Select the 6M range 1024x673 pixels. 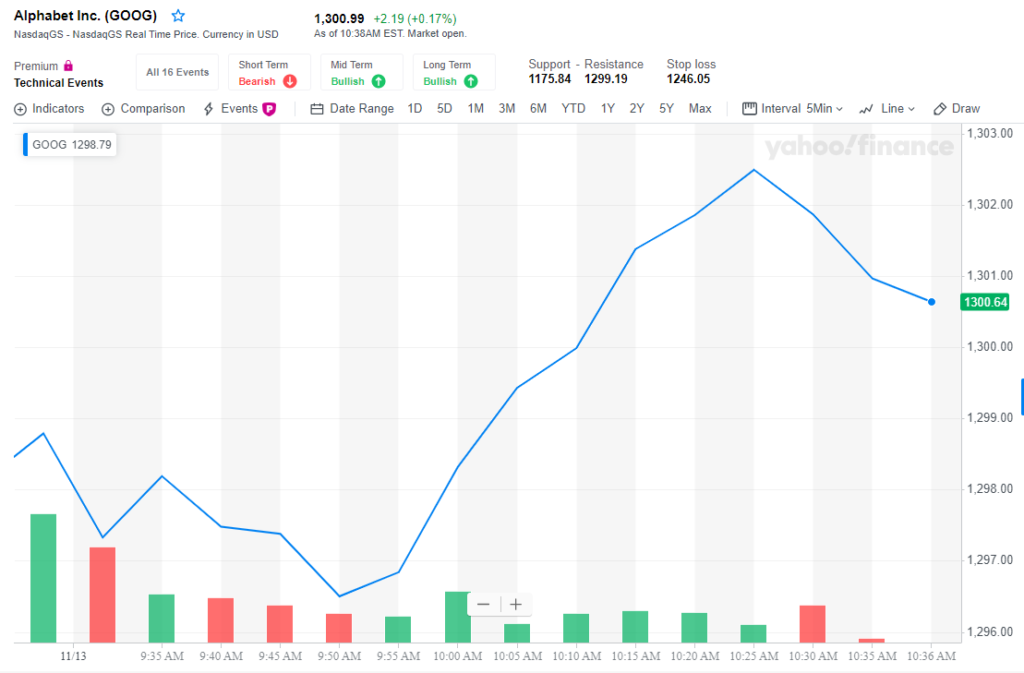click(538, 109)
